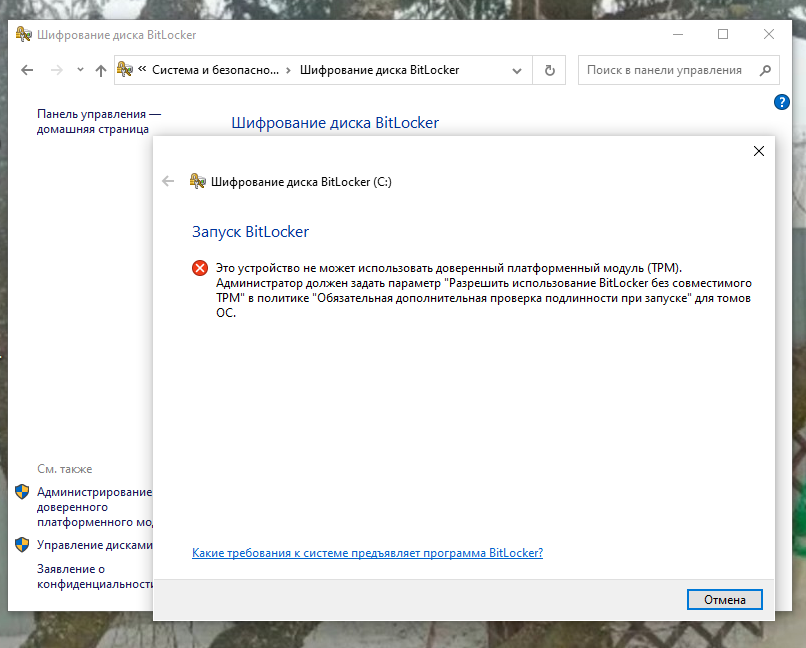This screenshot has height=648, width=806.
Task: Open 'Заявление о конфиденциальности' link
Action: pos(95,577)
